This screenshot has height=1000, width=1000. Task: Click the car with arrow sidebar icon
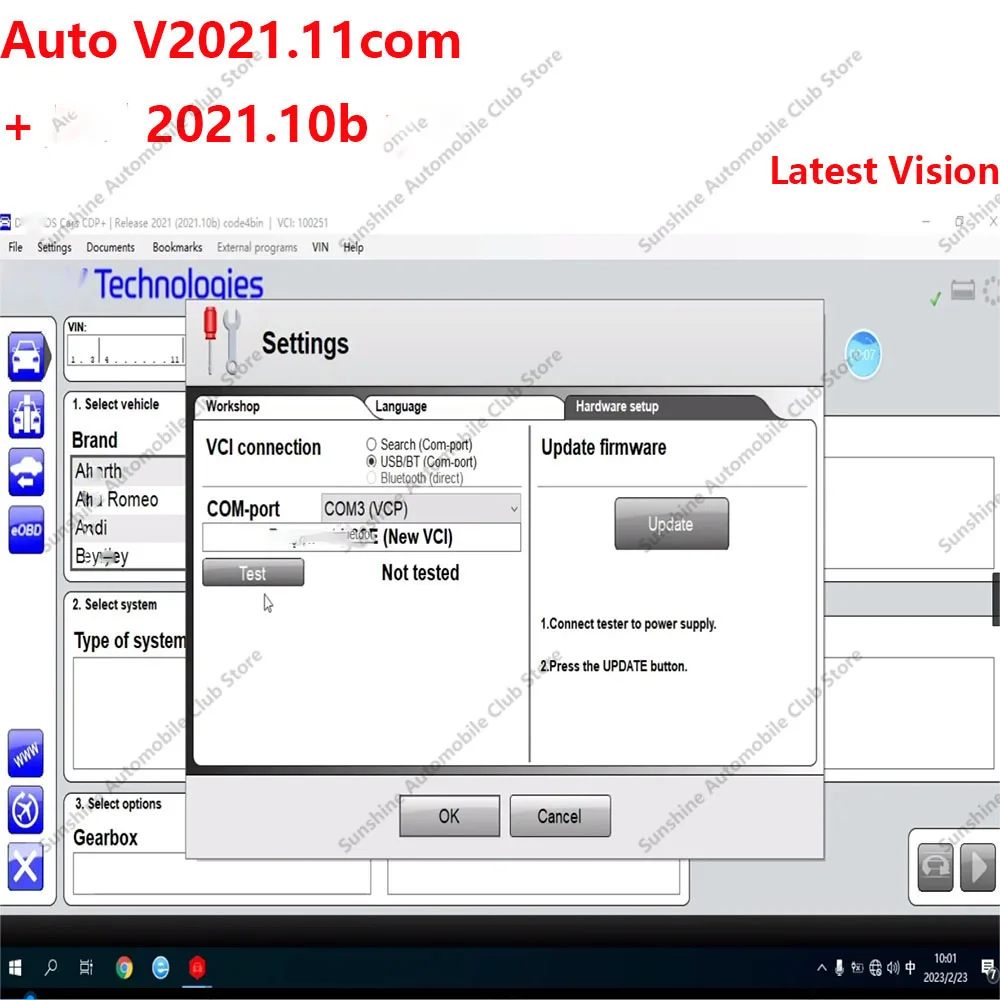[x=26, y=472]
